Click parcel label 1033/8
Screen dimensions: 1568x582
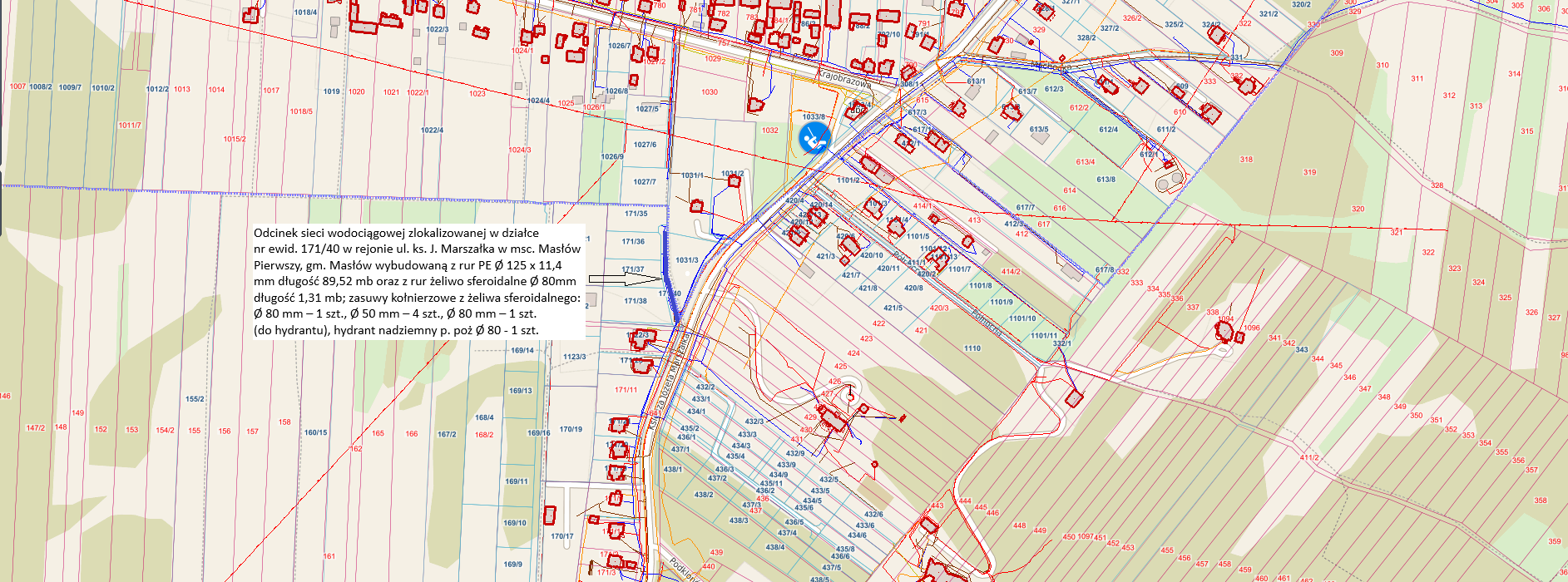click(814, 117)
